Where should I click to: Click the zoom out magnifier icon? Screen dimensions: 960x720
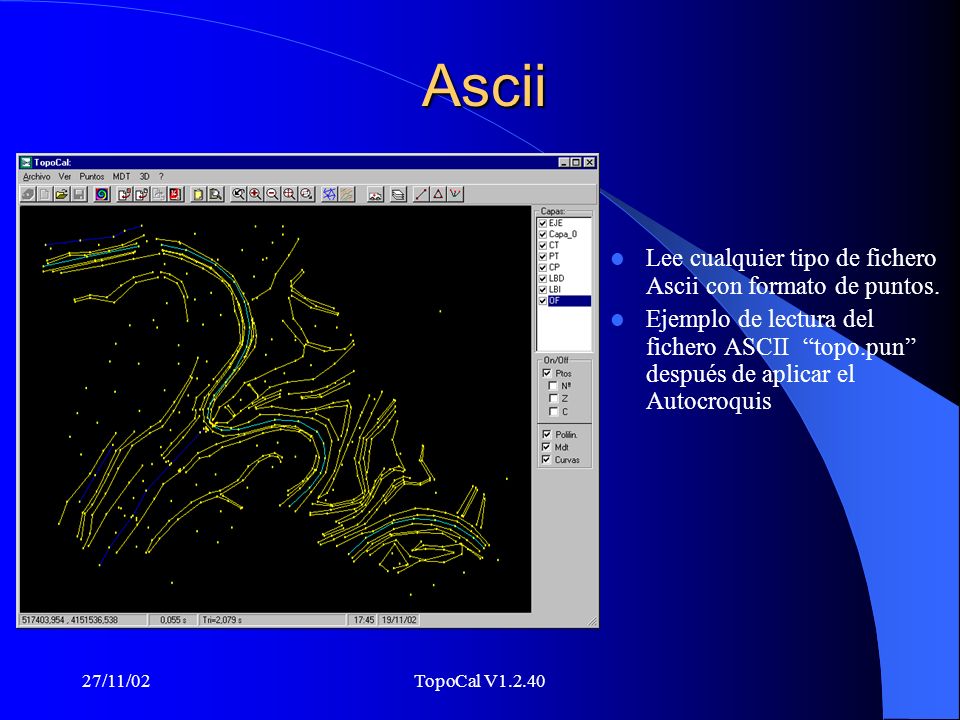point(273,194)
